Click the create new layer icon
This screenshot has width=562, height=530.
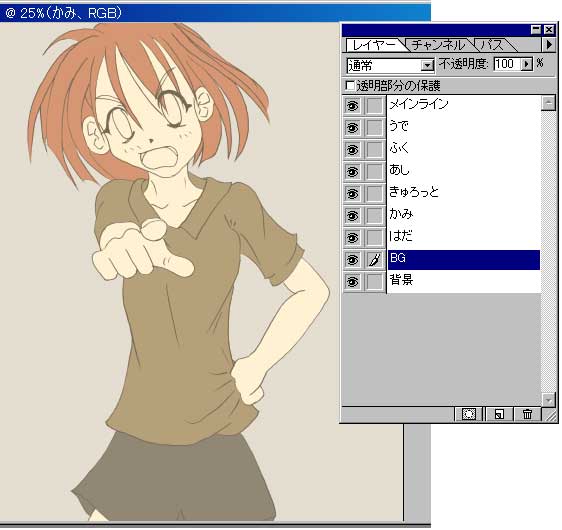(499, 414)
